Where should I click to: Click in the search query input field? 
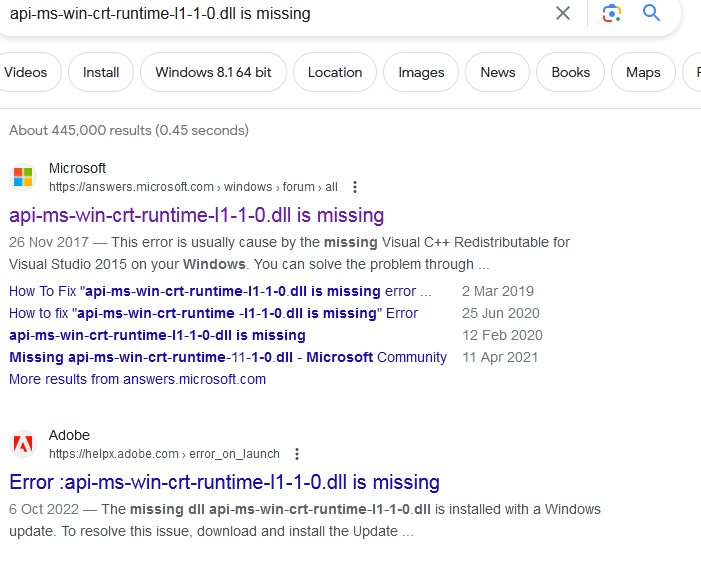click(x=277, y=13)
